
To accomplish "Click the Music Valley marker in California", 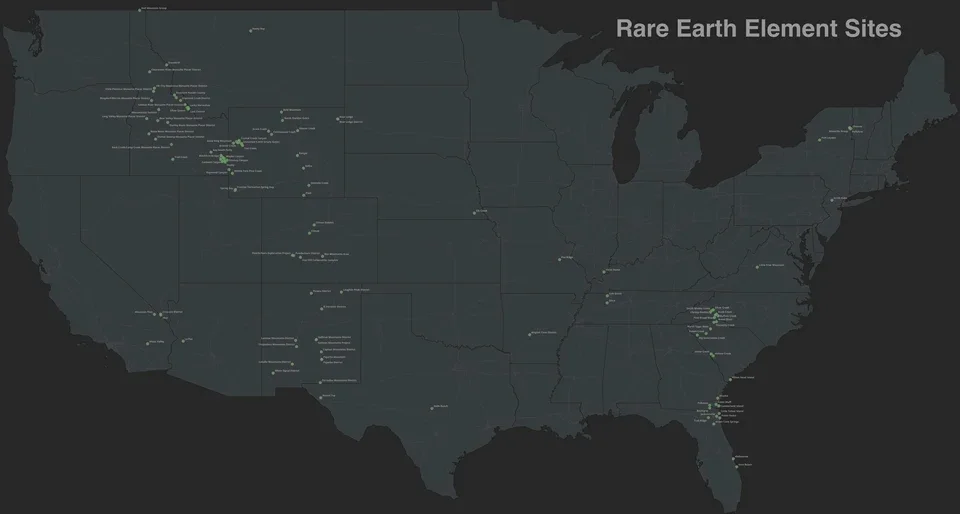I will pos(148,344).
